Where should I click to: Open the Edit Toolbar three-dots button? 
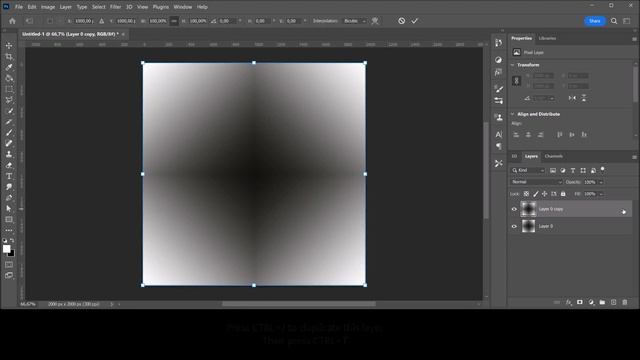click(9, 230)
